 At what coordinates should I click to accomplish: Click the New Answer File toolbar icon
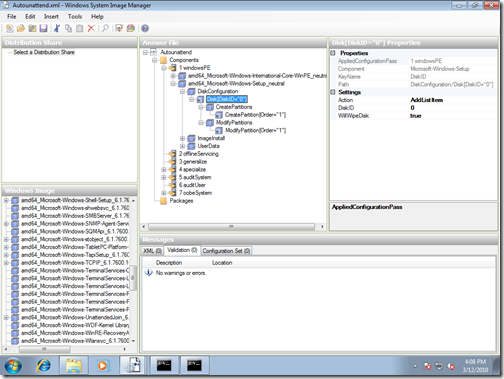[9, 29]
